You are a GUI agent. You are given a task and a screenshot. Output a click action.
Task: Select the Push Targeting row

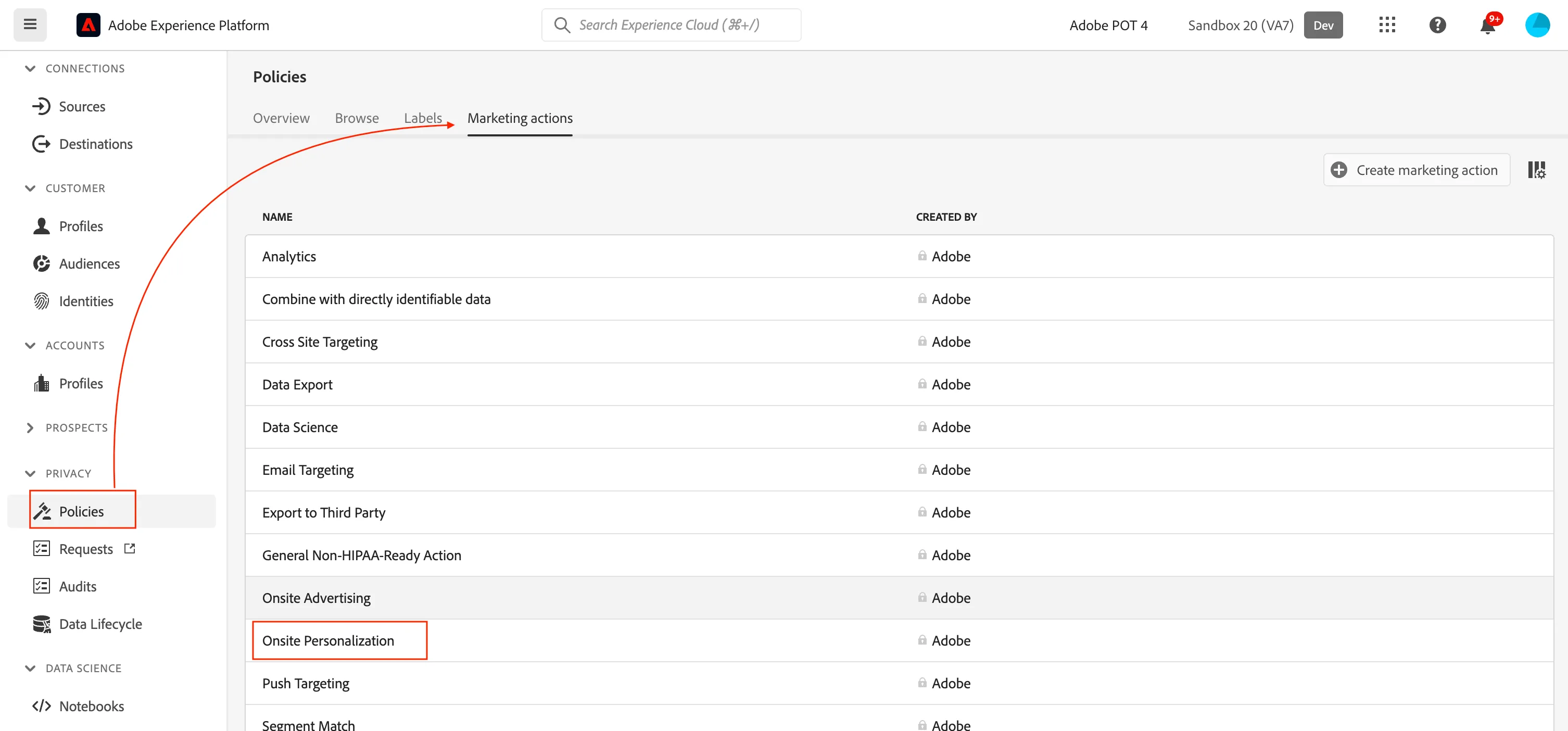click(x=899, y=684)
